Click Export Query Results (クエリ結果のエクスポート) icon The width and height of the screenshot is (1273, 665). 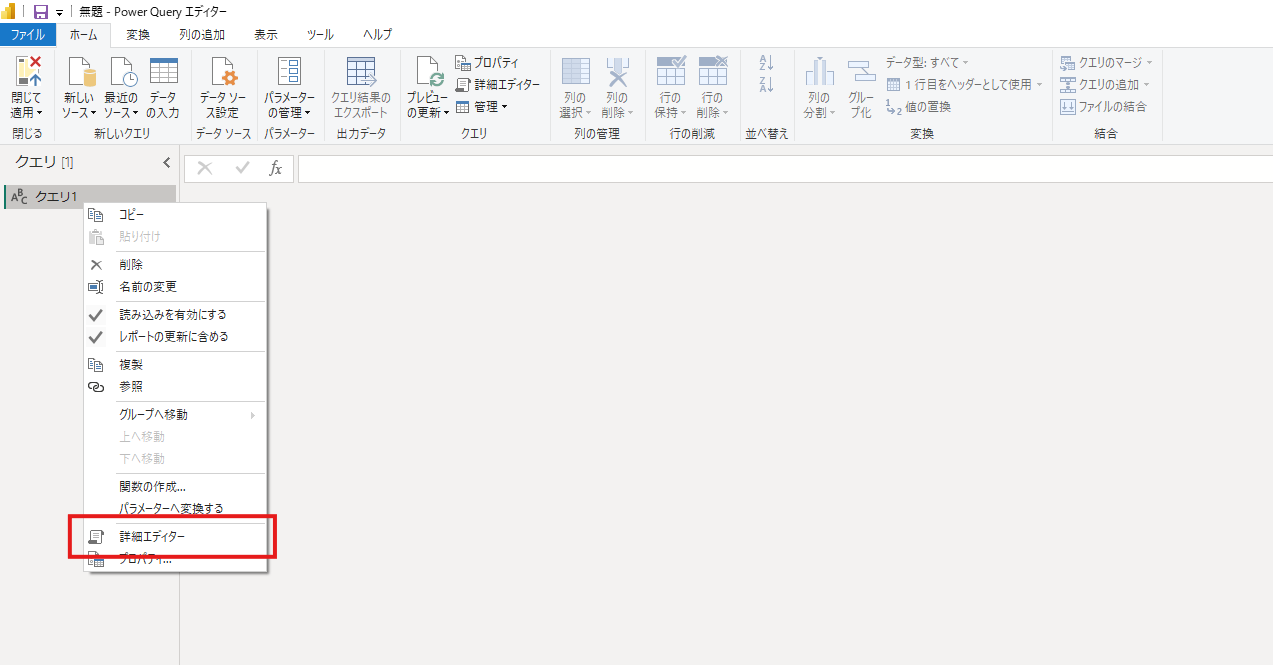(360, 73)
